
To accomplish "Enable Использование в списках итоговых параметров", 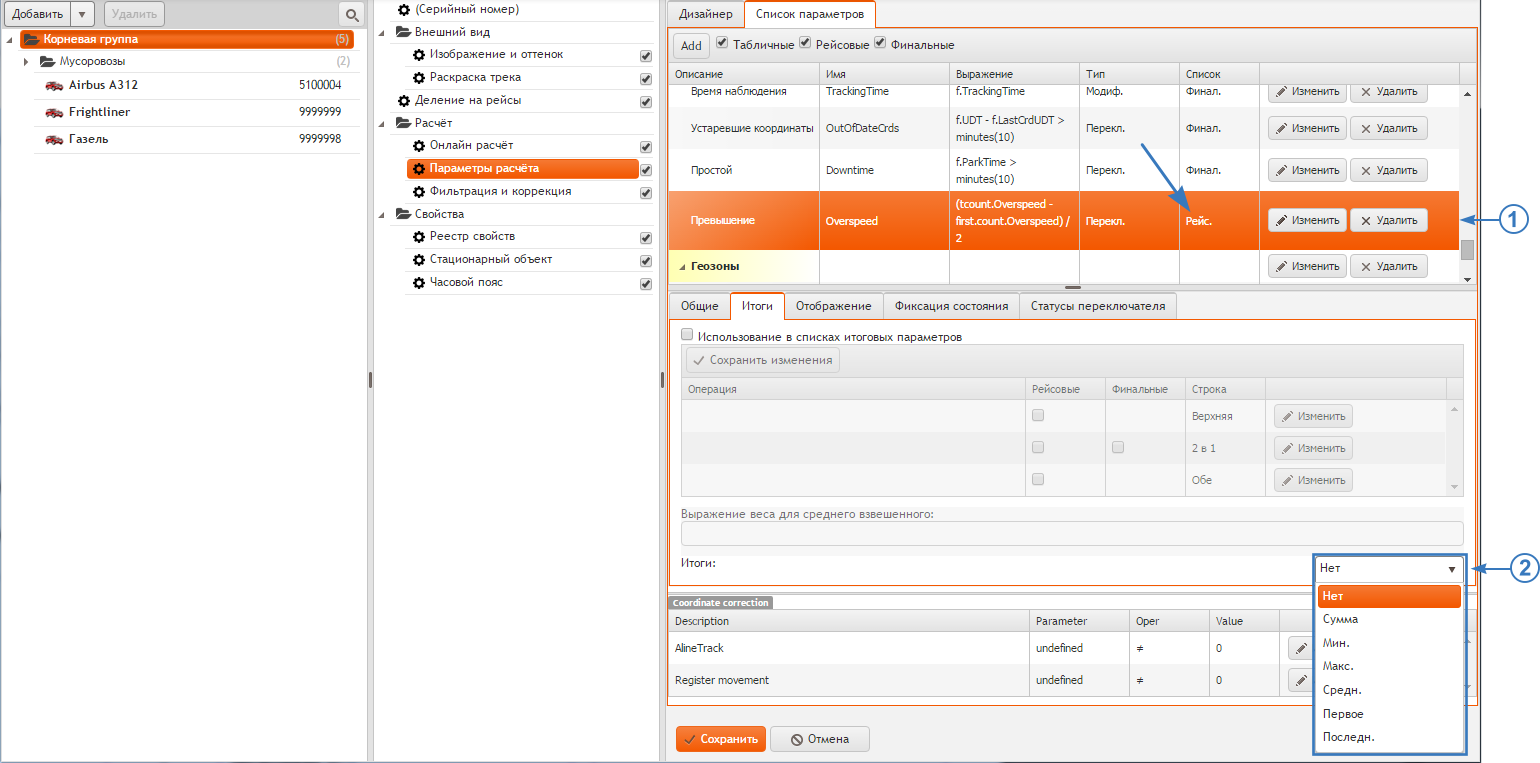I will (x=687, y=335).
